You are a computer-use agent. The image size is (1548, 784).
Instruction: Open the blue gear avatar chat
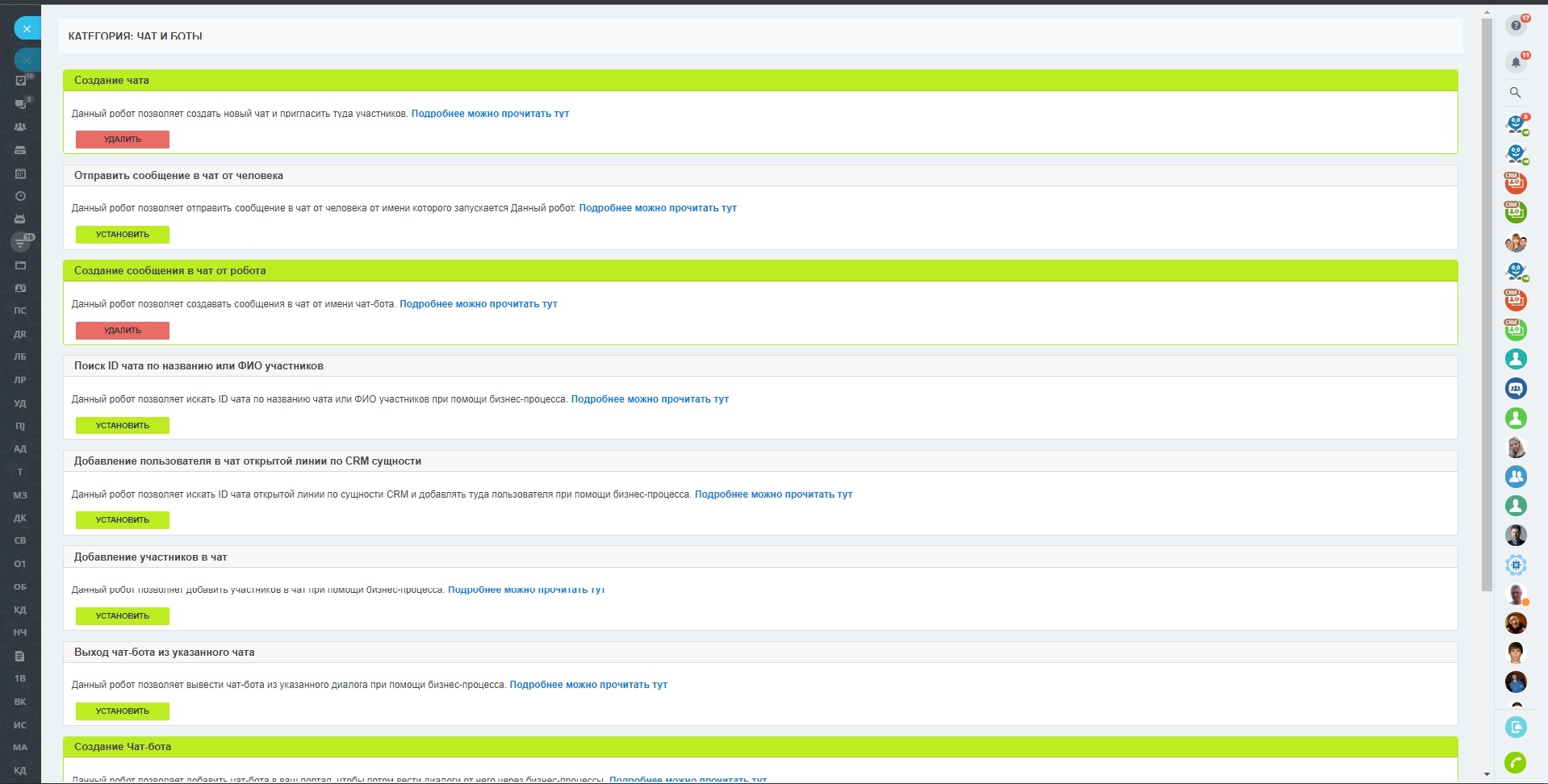click(x=1516, y=565)
